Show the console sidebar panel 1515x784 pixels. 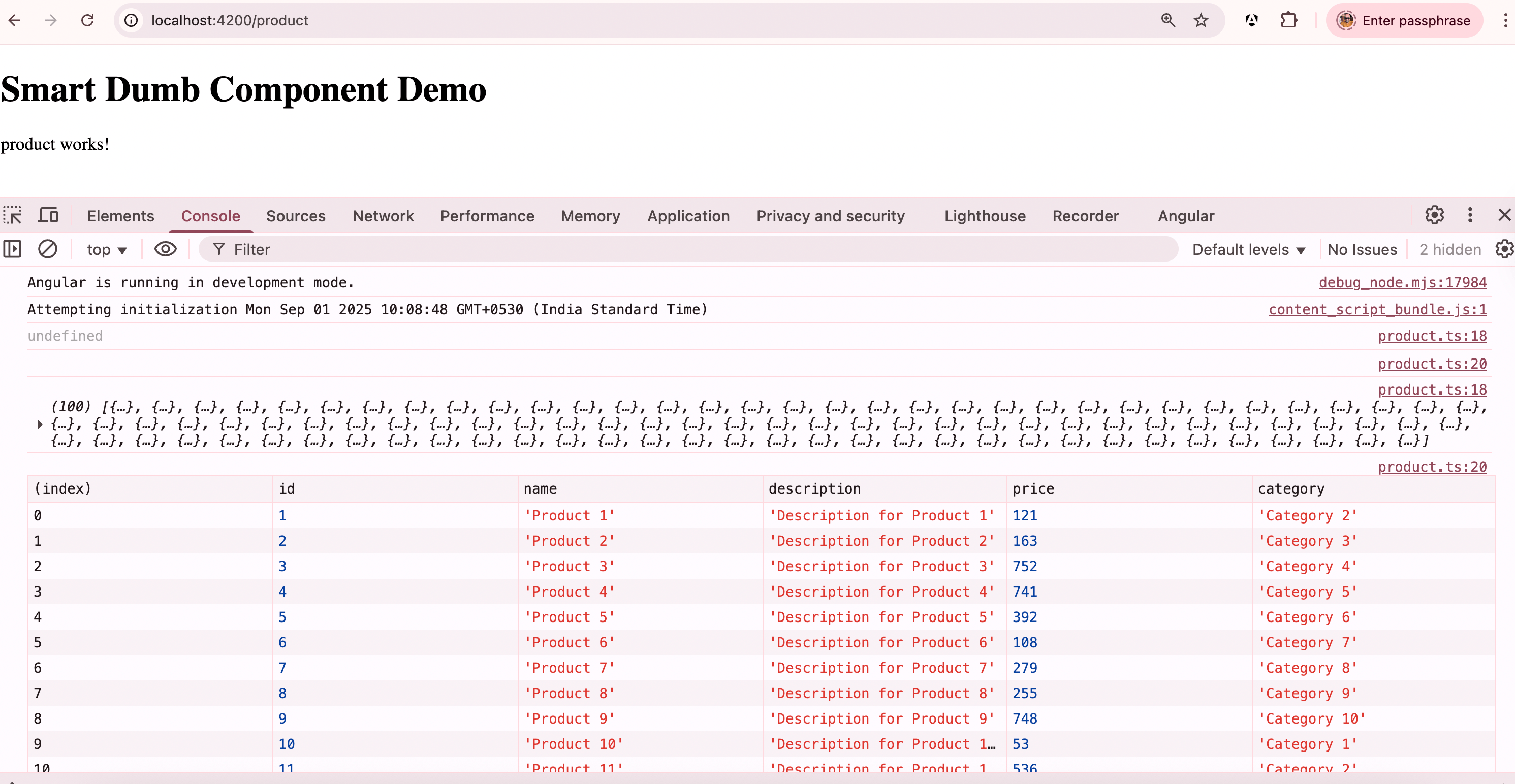tap(12, 249)
